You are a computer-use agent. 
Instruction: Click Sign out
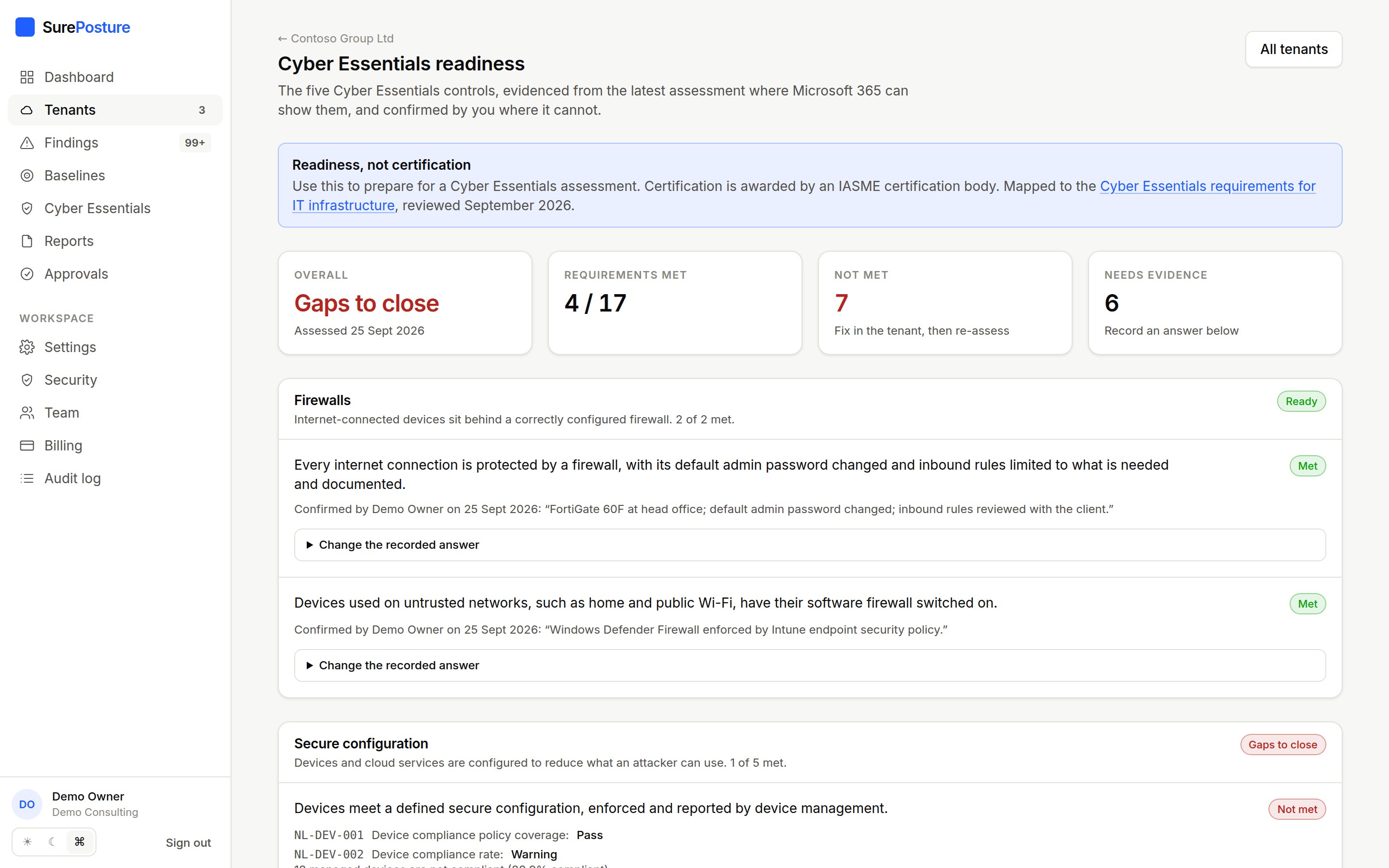coord(188,842)
